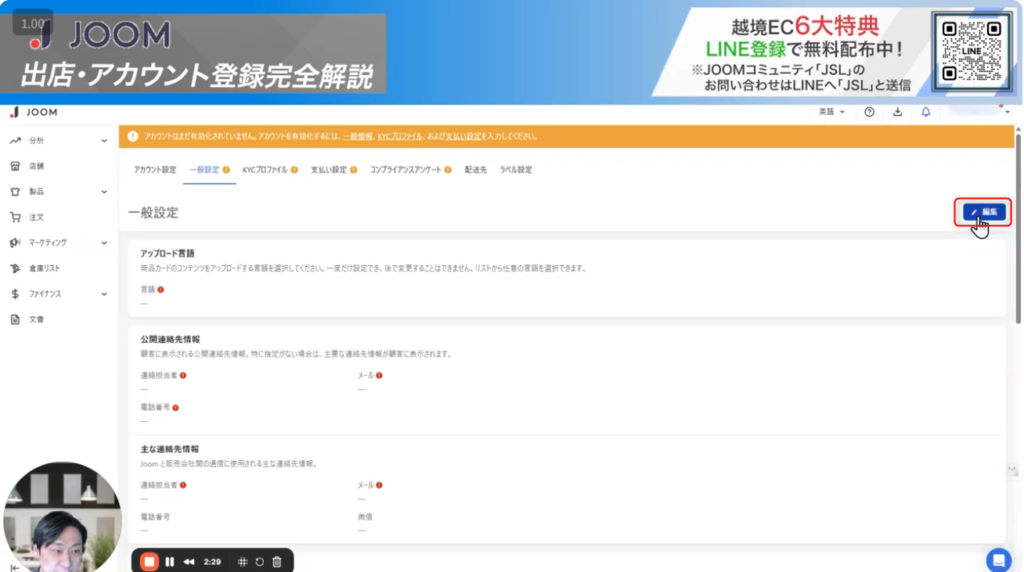Click the restart icon in recording bar
This screenshot has width=1024, height=572.
click(x=259, y=562)
